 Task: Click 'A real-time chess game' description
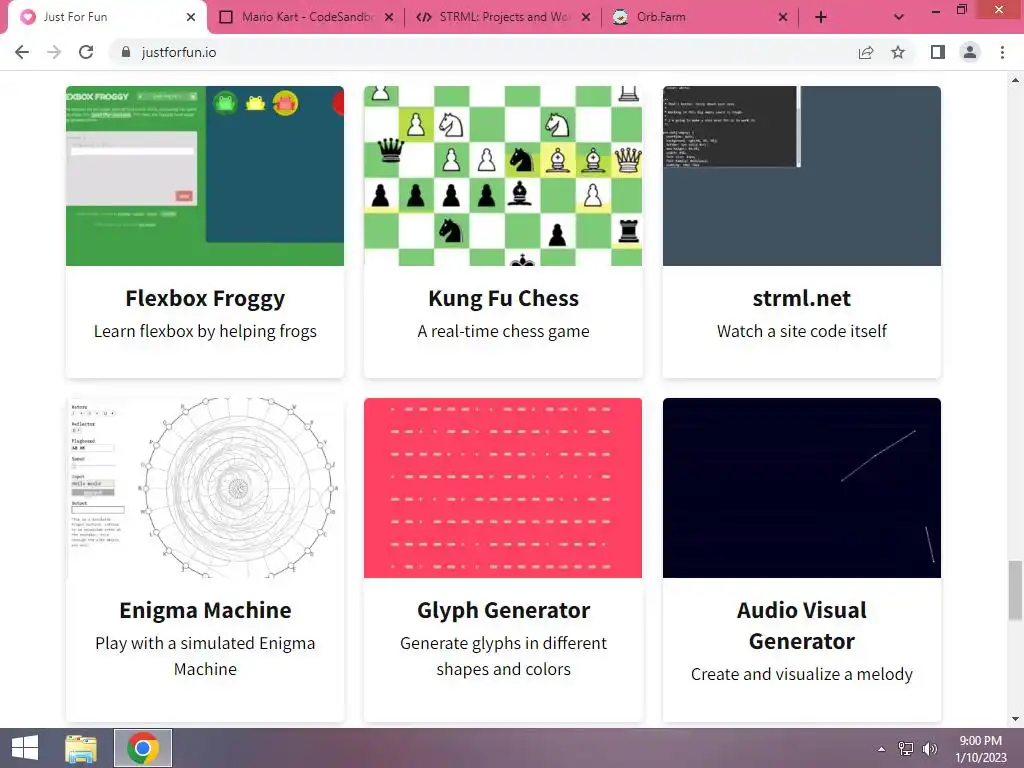click(504, 331)
